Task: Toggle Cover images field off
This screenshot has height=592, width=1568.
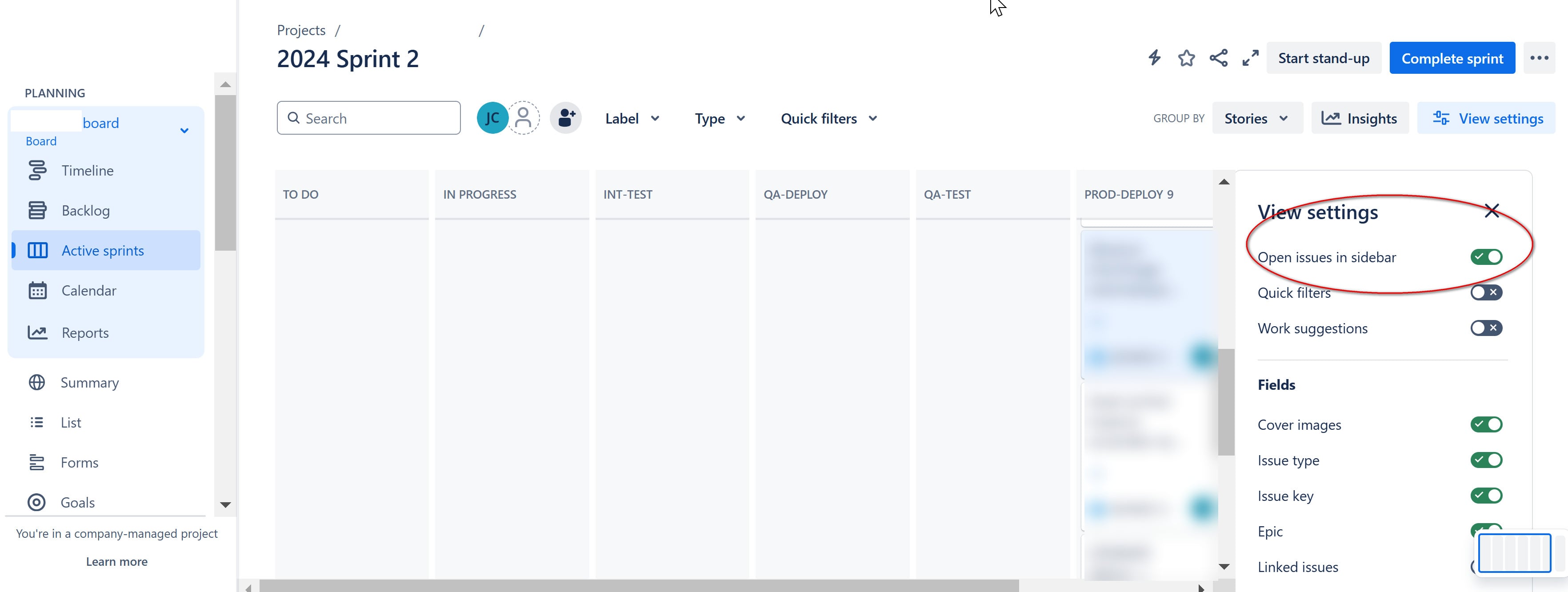Action: (1486, 424)
